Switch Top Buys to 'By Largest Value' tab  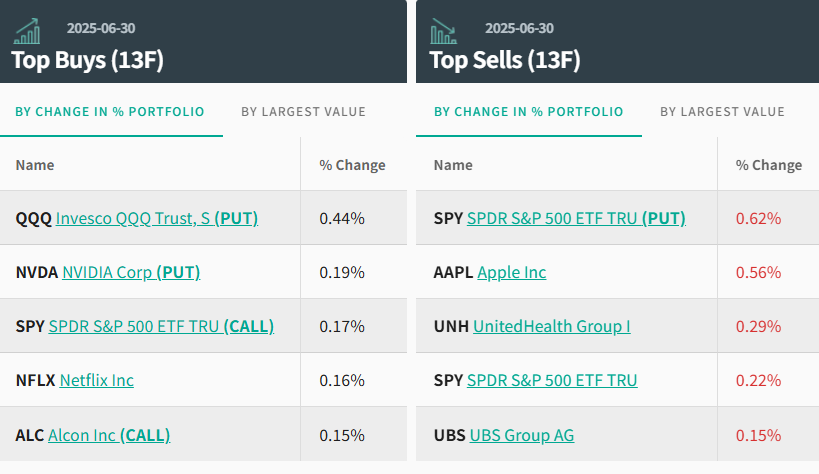tap(303, 112)
